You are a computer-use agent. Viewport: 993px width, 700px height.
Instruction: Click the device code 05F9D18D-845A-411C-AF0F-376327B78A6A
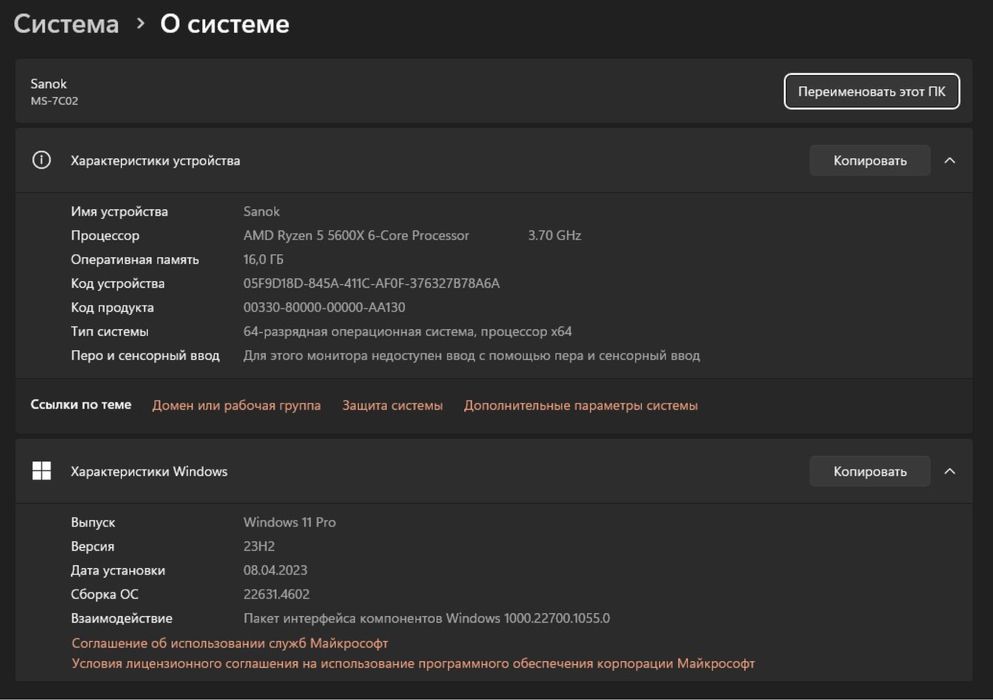pyautogui.click(x=371, y=284)
